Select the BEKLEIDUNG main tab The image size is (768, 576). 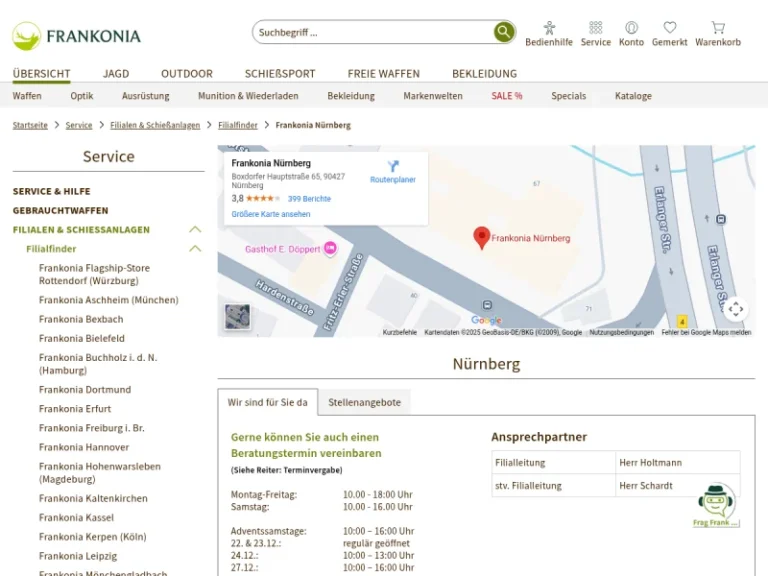pos(484,73)
